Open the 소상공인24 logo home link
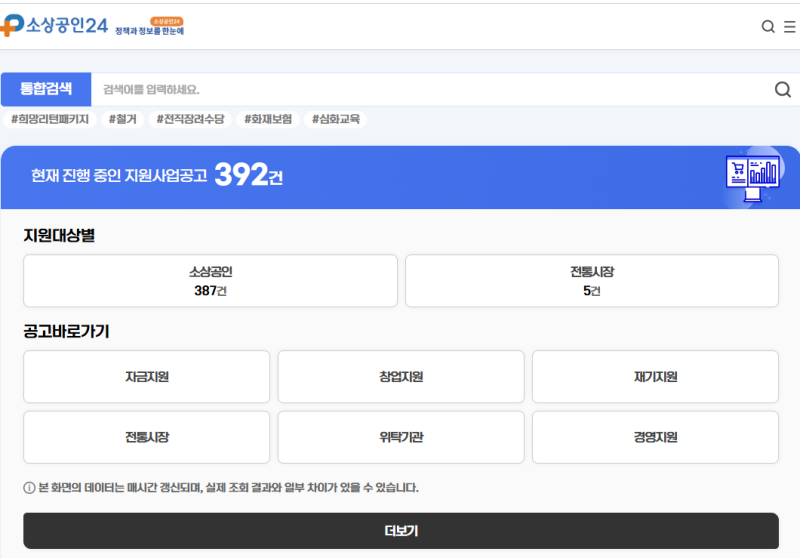The image size is (800, 558). pyautogui.click(x=54, y=26)
